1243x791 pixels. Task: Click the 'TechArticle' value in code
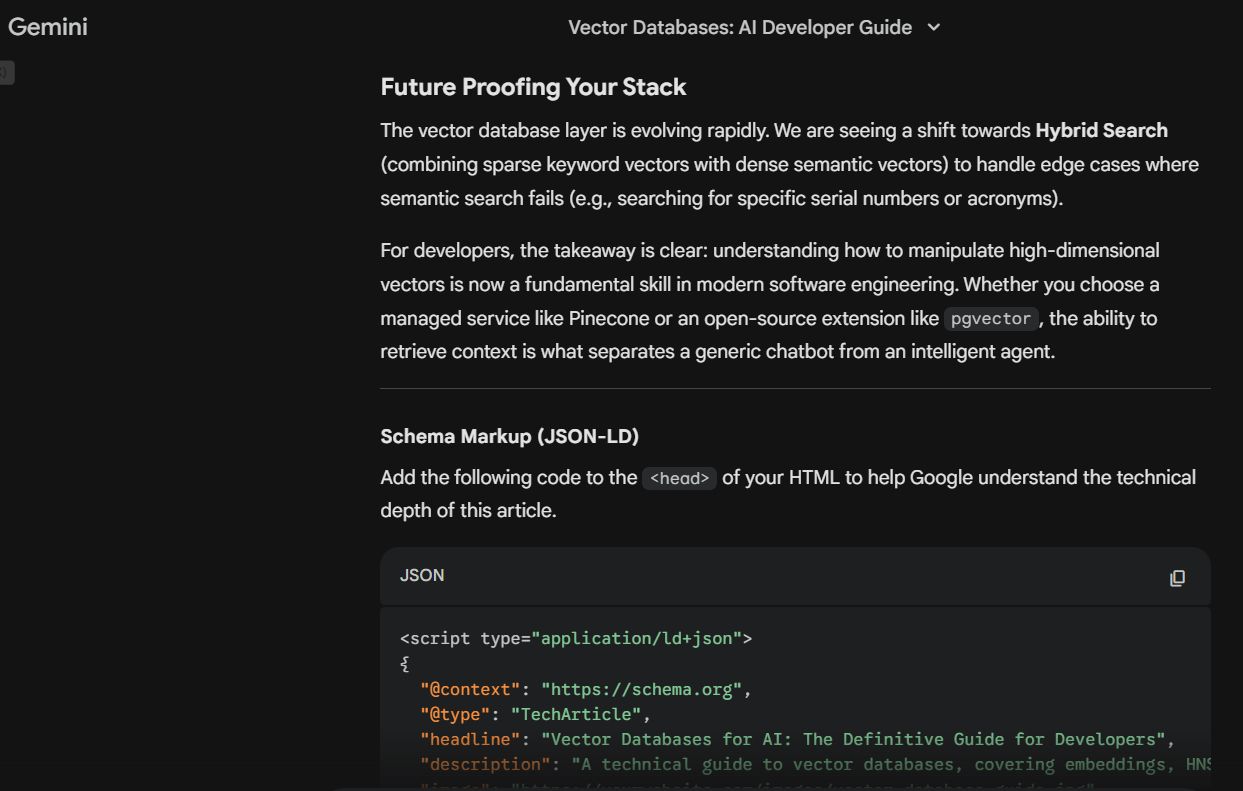(x=576, y=715)
